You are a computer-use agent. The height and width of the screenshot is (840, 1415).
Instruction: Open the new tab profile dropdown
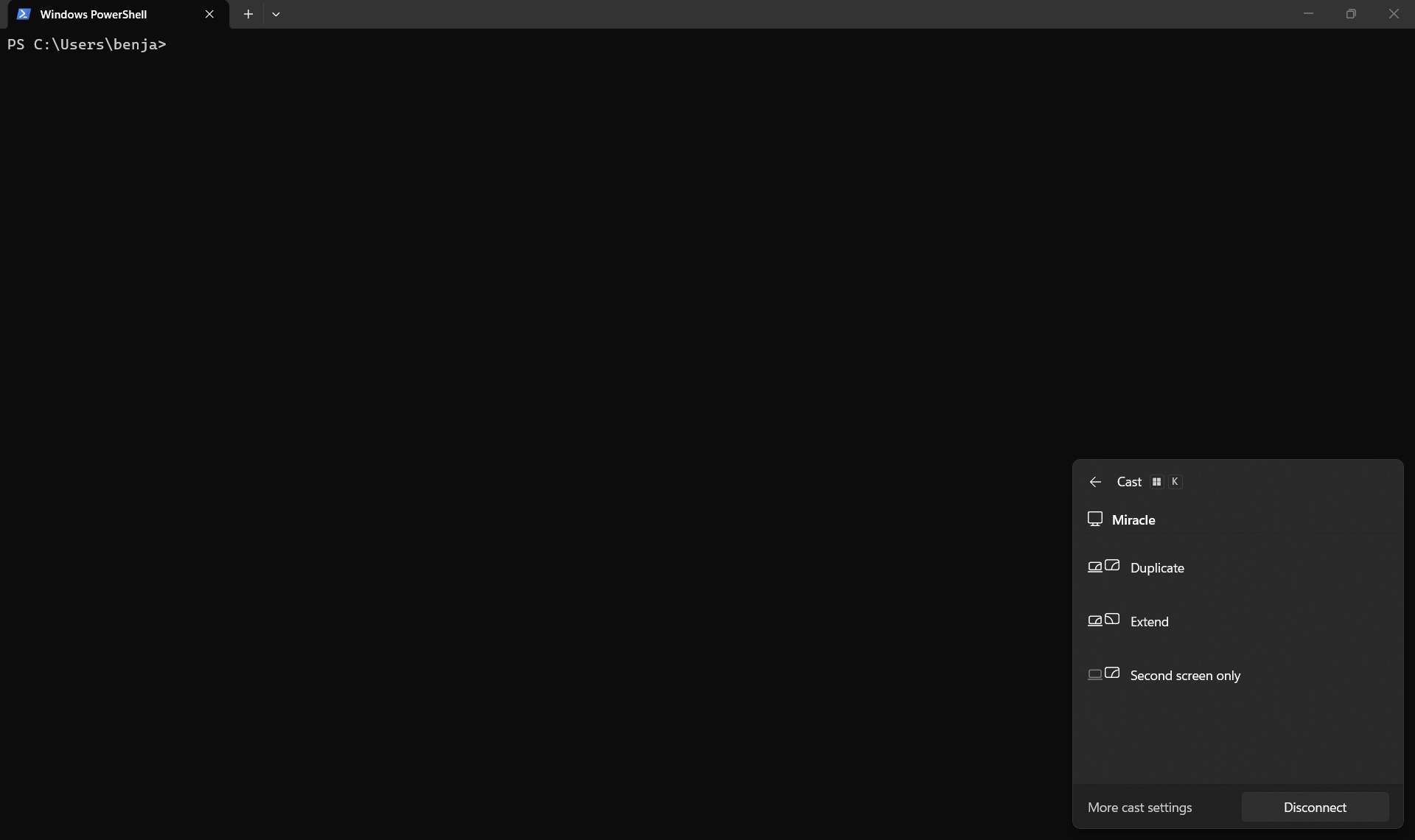coord(276,14)
